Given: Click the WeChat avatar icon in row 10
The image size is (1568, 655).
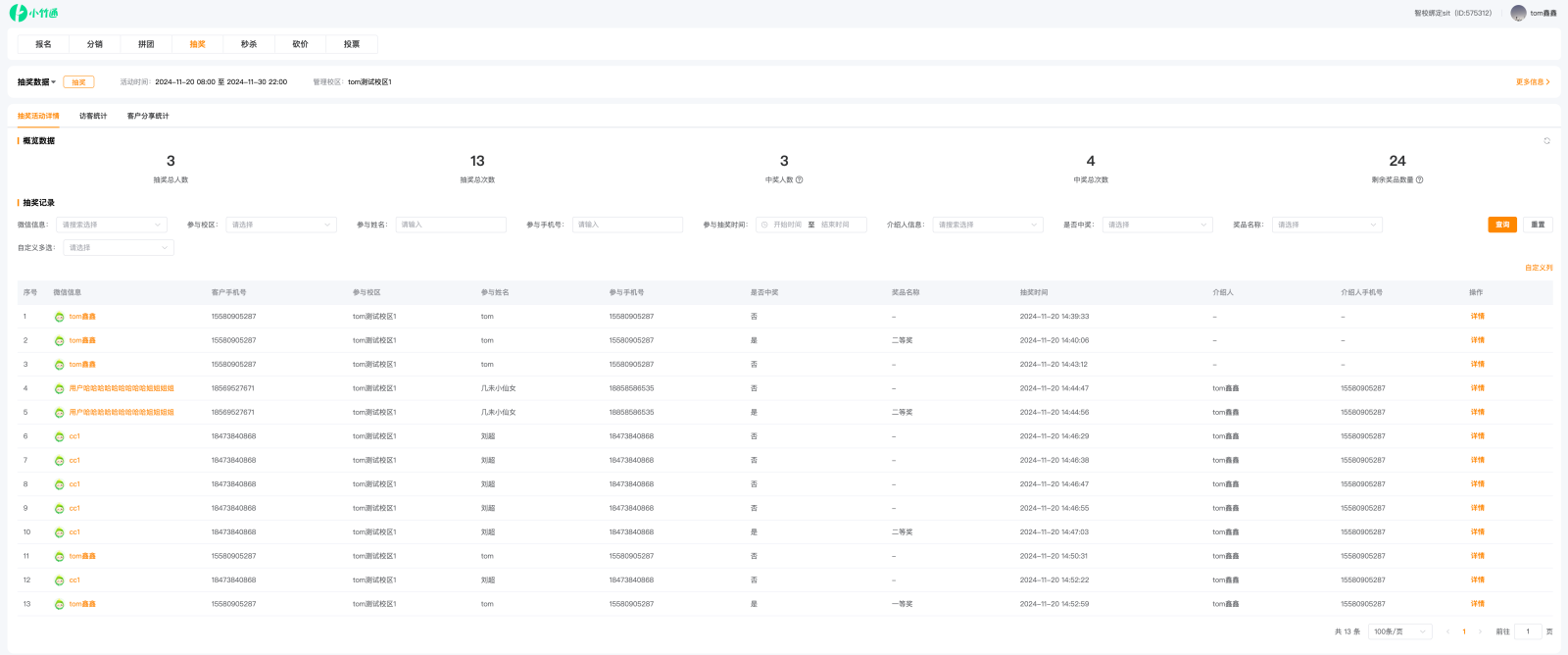Looking at the screenshot, I should (59, 533).
